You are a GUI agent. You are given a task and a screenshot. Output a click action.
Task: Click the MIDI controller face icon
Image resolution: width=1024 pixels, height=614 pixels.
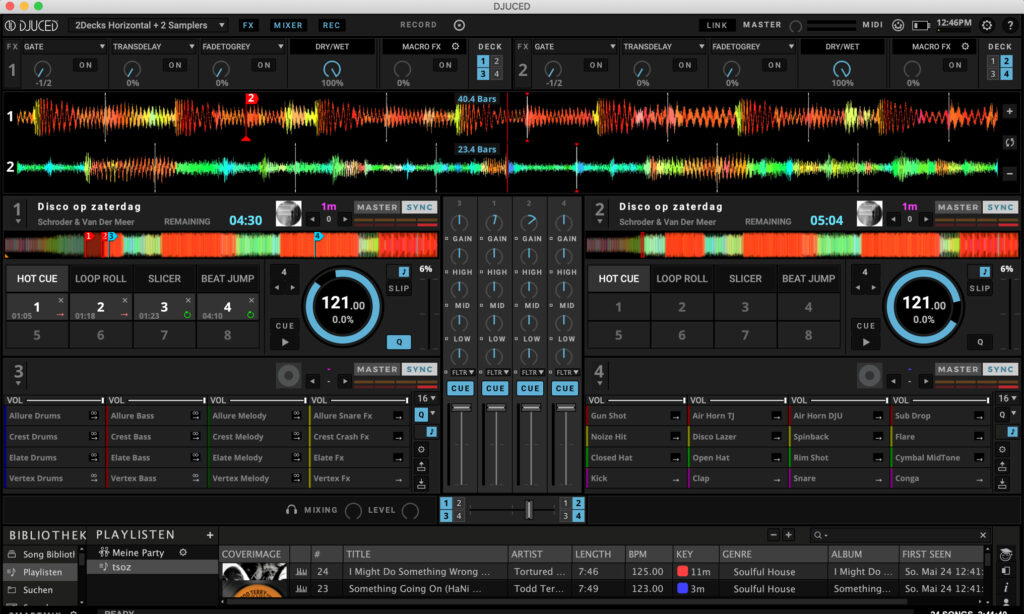tap(898, 25)
